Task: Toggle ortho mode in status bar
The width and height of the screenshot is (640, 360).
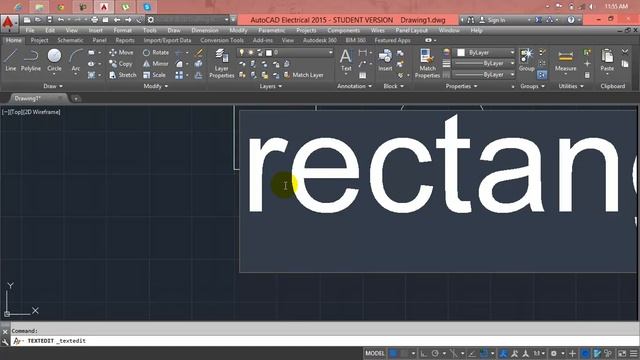Action: tap(424, 353)
